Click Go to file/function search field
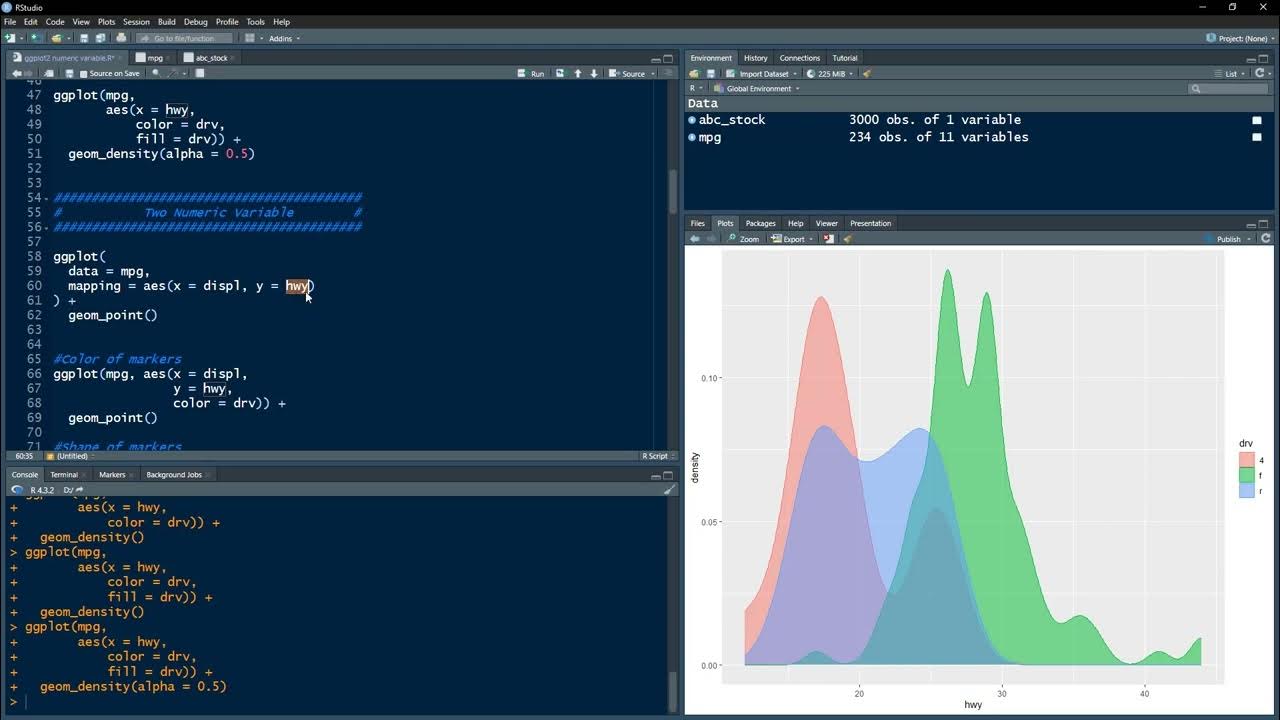 point(184,38)
